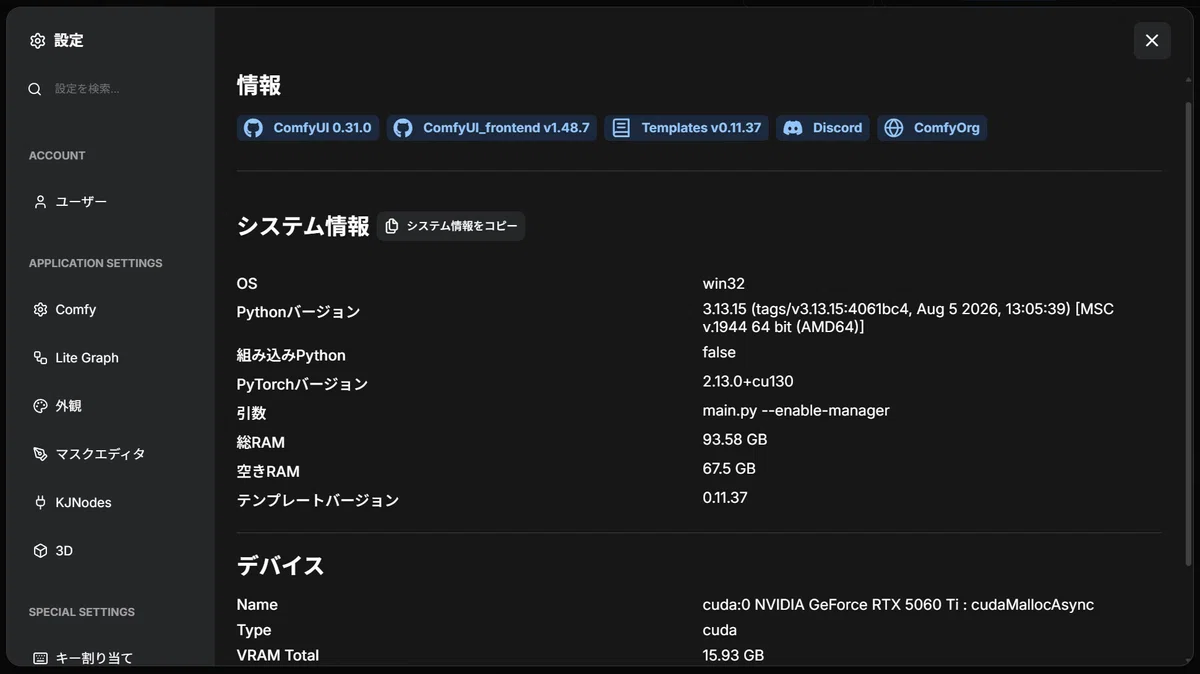Open the 3D settings category
Viewport: 1200px width, 674px height.
click(x=110, y=551)
